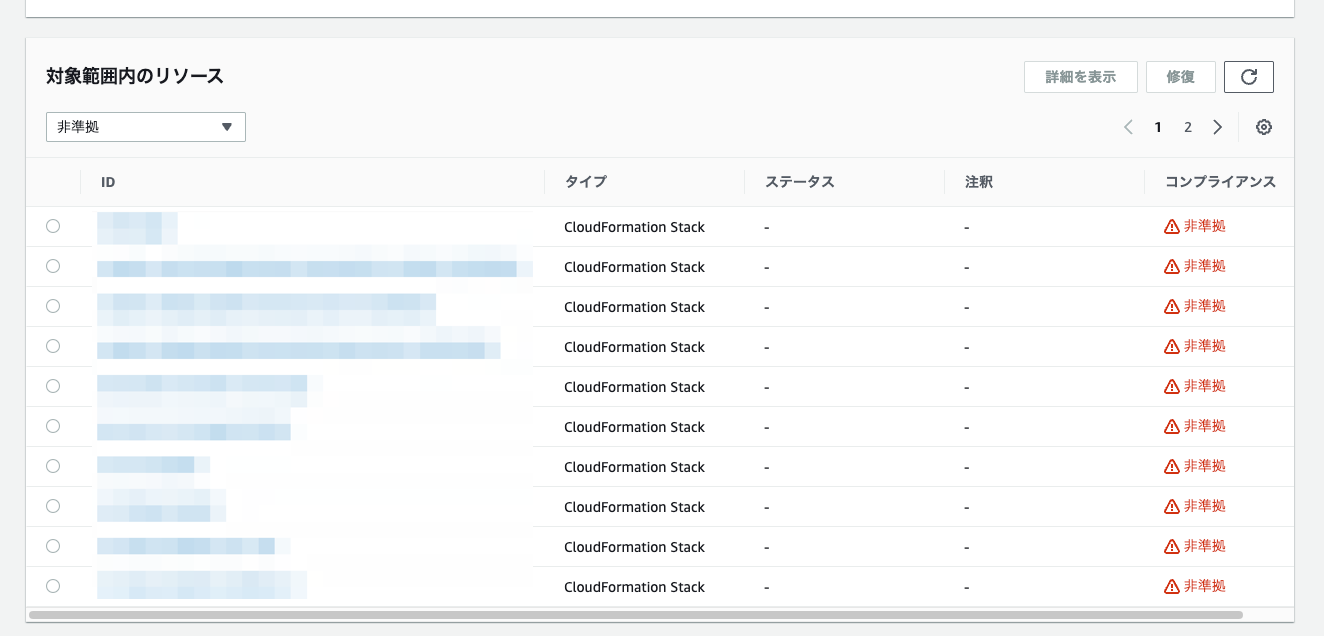Click the 詳細を表示 button
This screenshot has height=636, width=1324.
(1080, 77)
